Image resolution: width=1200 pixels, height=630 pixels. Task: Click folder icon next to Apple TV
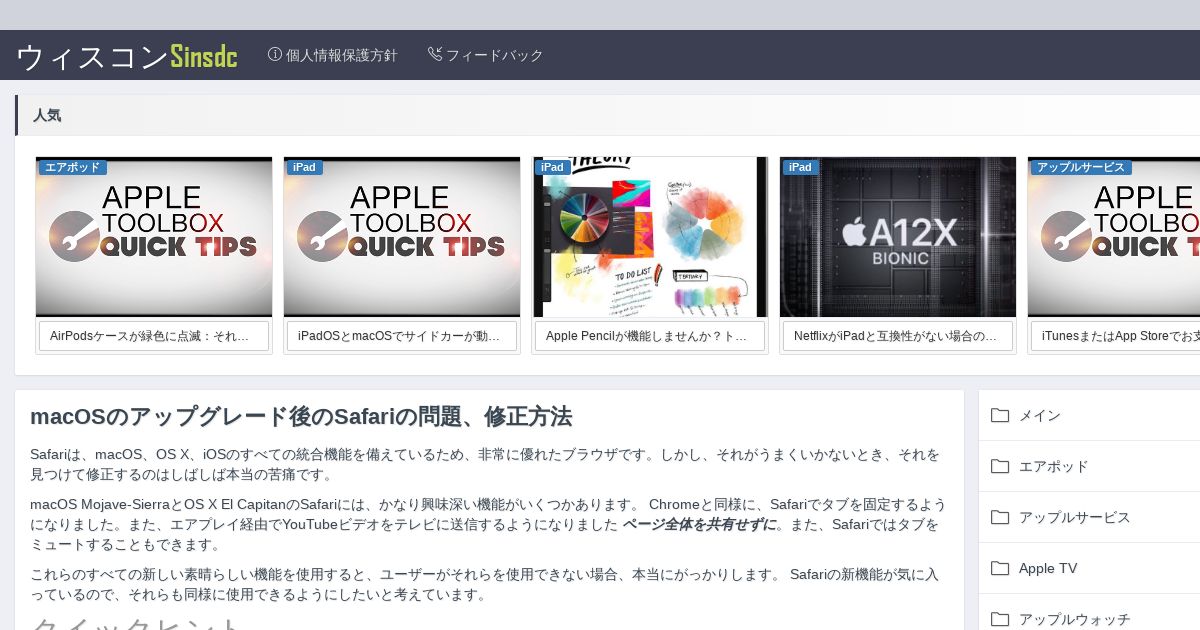1000,568
